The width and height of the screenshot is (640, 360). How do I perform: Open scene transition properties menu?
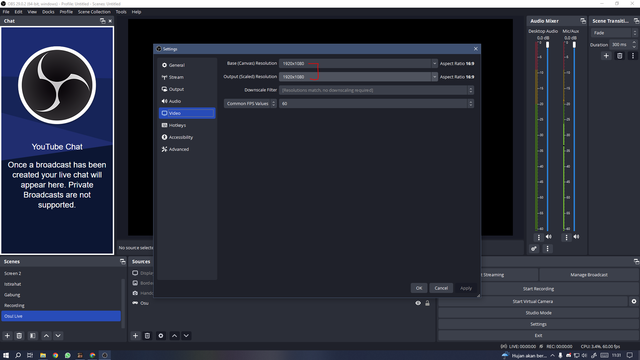pos(633,56)
